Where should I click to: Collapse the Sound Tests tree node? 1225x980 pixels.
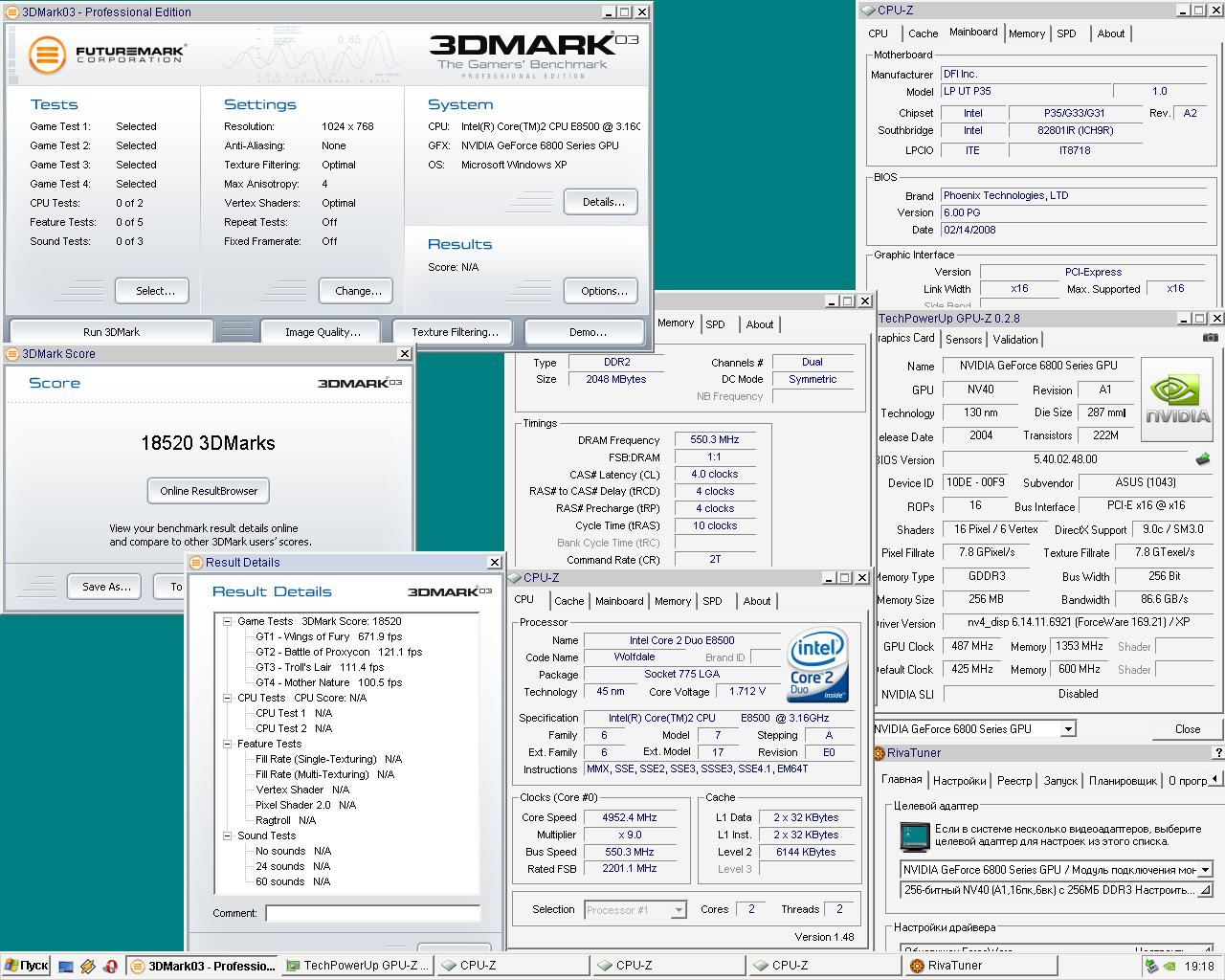pyautogui.click(x=228, y=835)
